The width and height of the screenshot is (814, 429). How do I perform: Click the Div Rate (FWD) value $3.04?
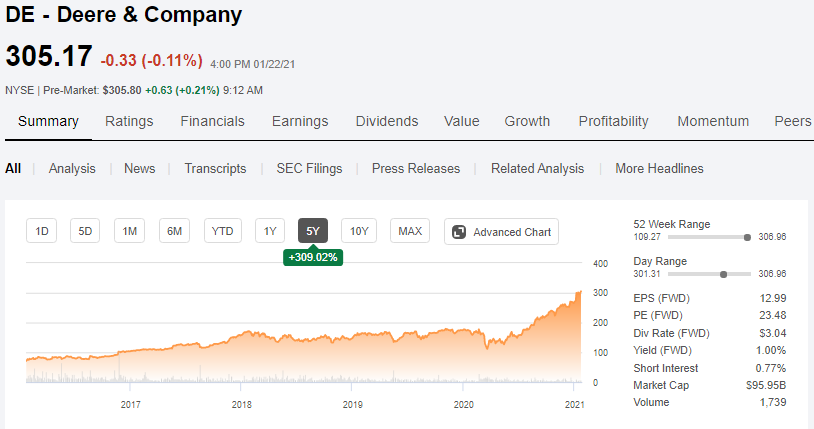(x=772, y=333)
